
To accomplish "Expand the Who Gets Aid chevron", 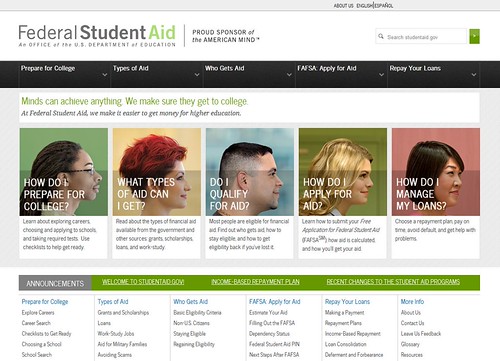I will pos(289,75).
